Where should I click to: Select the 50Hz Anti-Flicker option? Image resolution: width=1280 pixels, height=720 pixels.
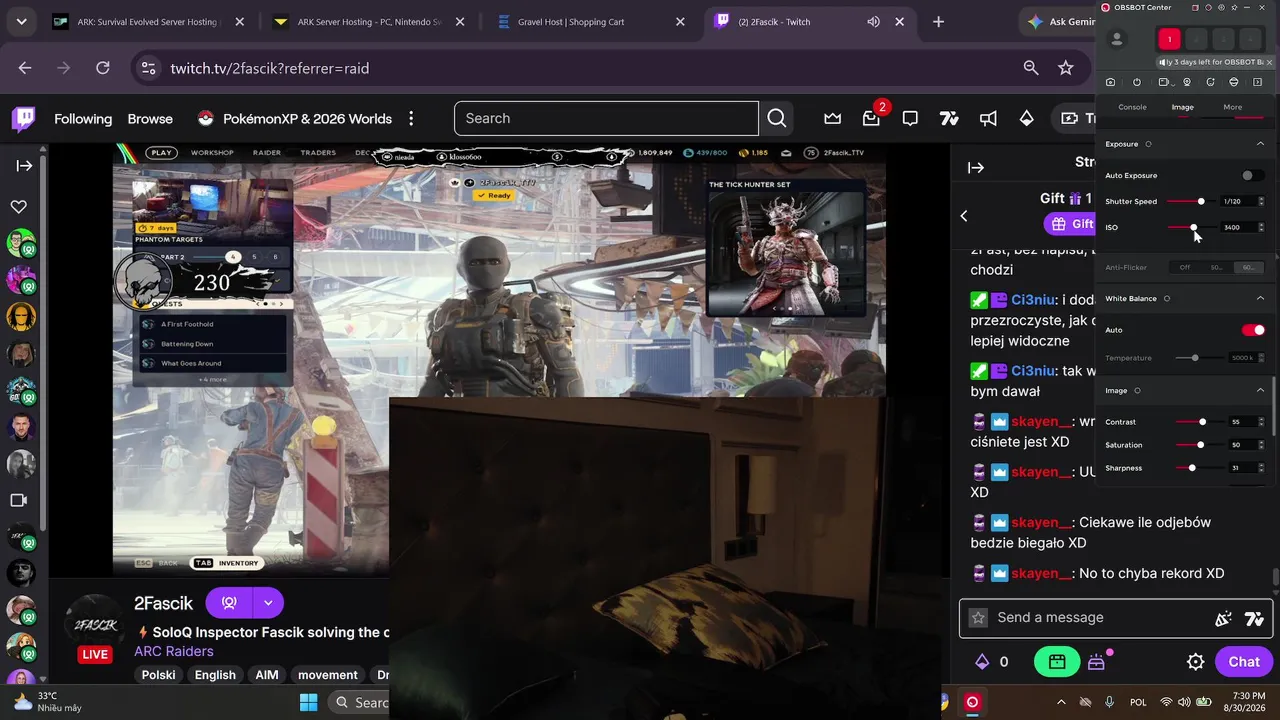(1216, 268)
